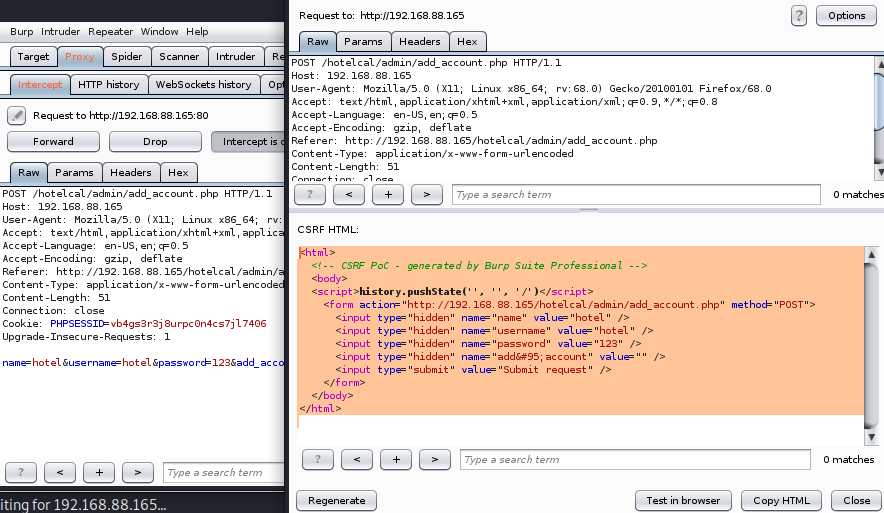Select Params tab in the Proxy window
The width and height of the screenshot is (884, 513).
[74, 173]
